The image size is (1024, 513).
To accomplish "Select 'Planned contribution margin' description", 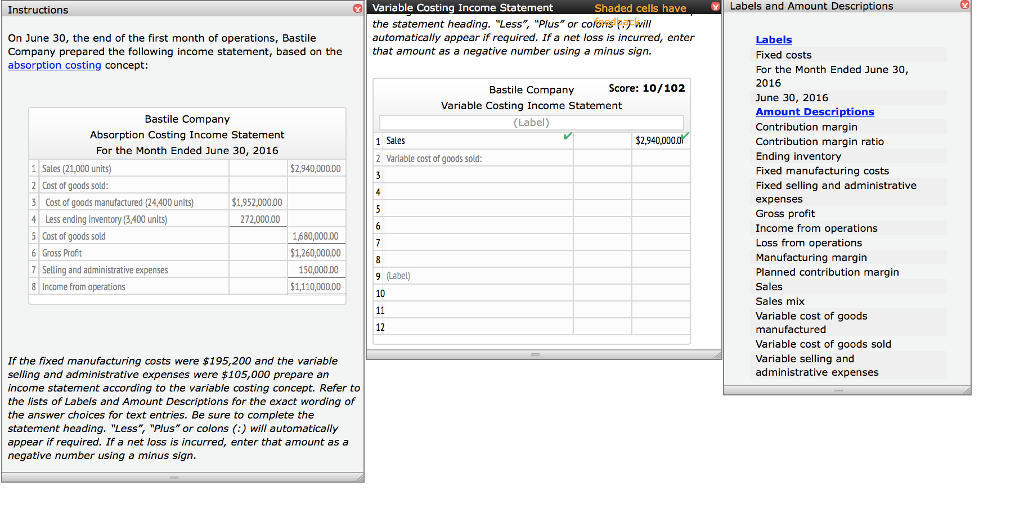I will pyautogui.click(x=827, y=272).
